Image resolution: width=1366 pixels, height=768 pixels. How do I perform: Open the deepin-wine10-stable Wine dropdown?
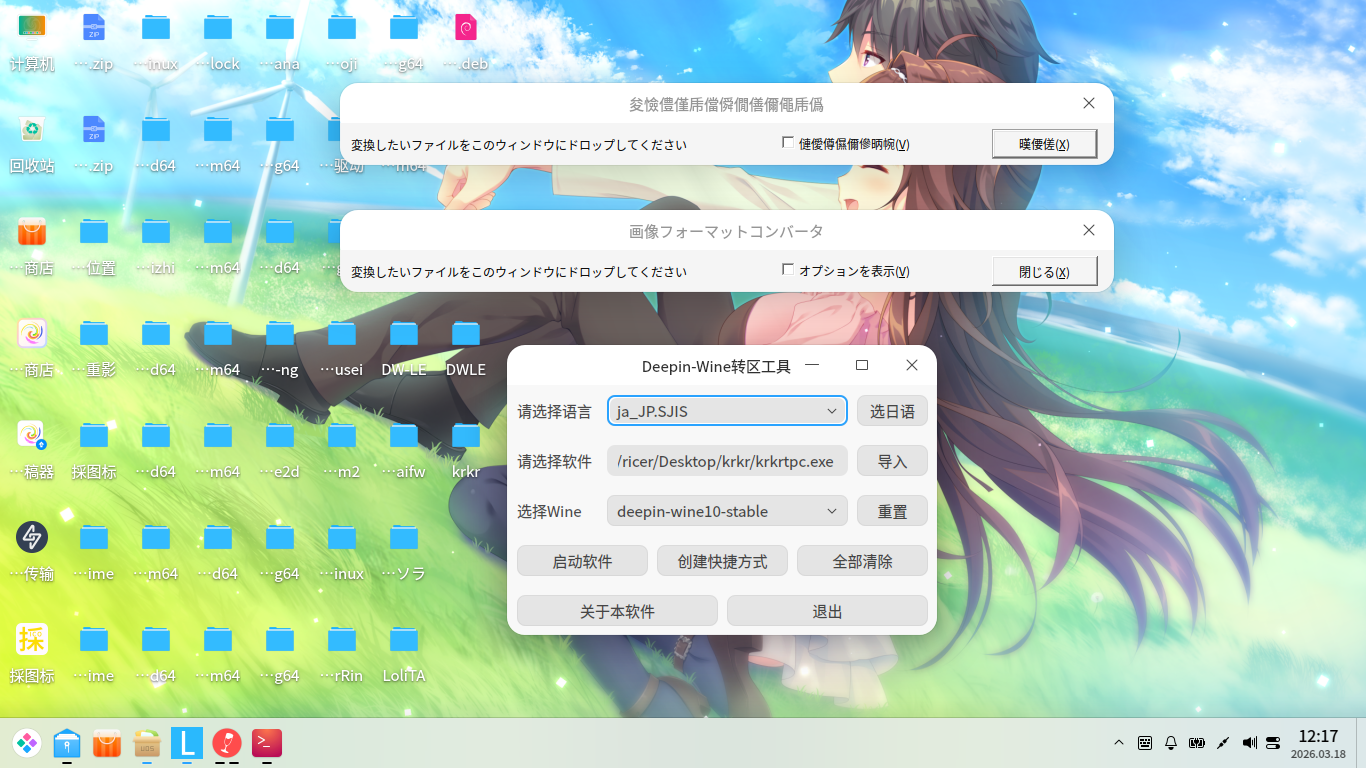(x=727, y=511)
